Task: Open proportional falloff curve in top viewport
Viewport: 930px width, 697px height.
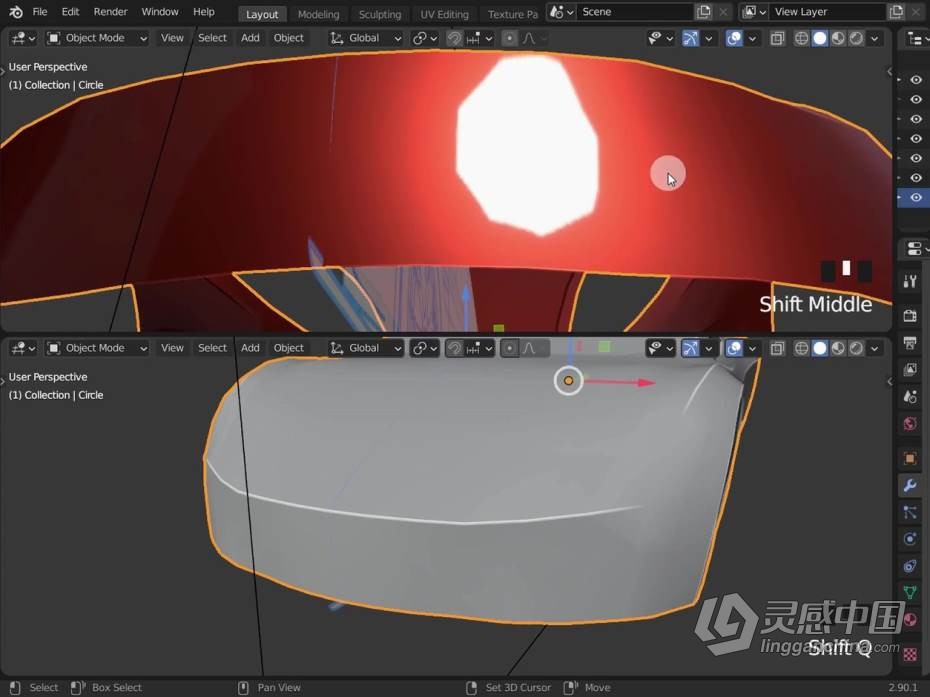Action: coord(533,39)
